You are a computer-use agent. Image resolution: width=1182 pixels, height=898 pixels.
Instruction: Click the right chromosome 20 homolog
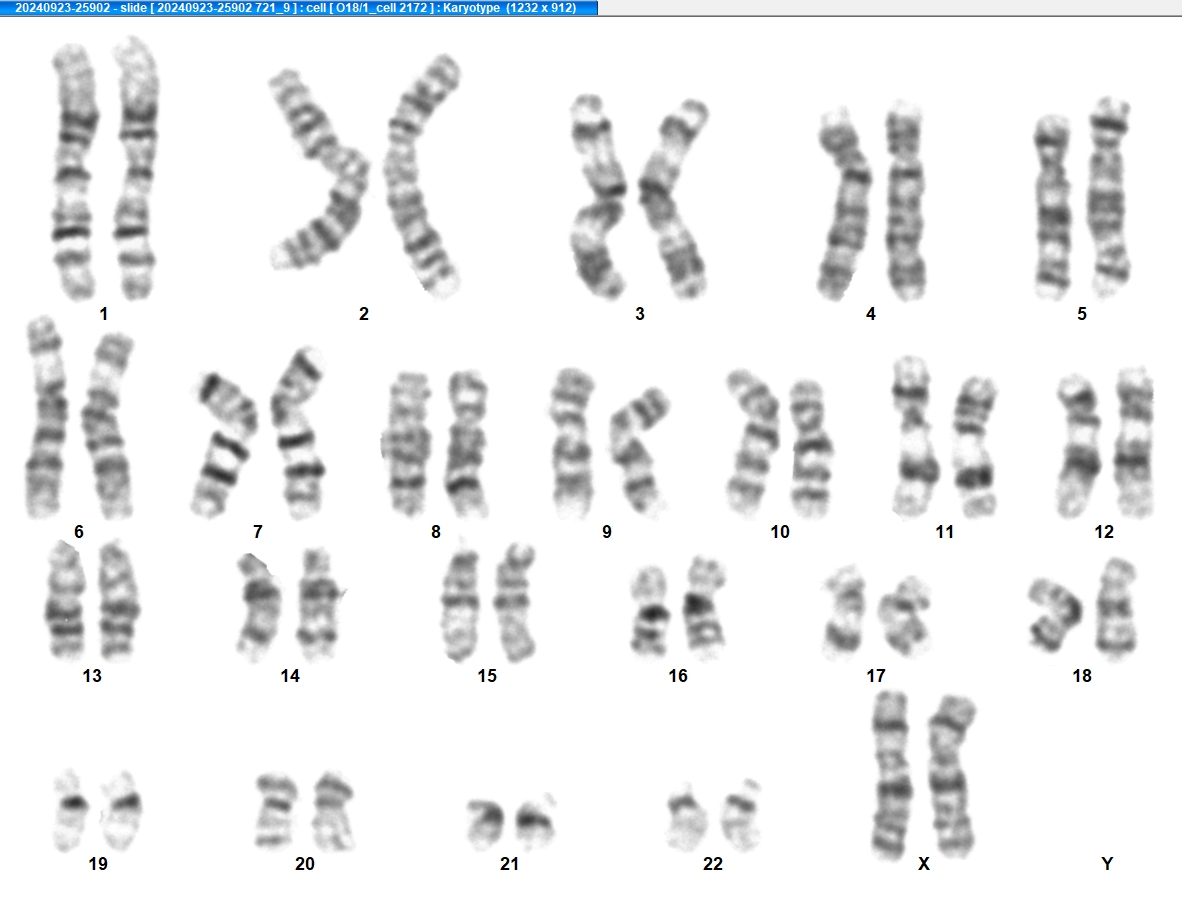coord(334,811)
